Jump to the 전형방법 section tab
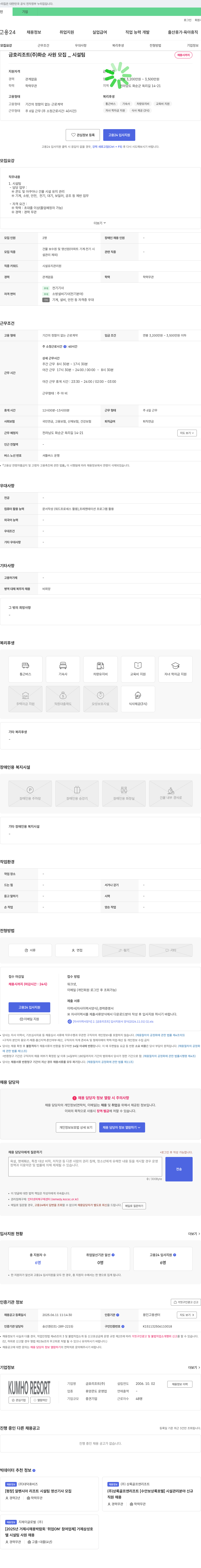The height and width of the screenshot is (1568, 201). [x=155, y=46]
